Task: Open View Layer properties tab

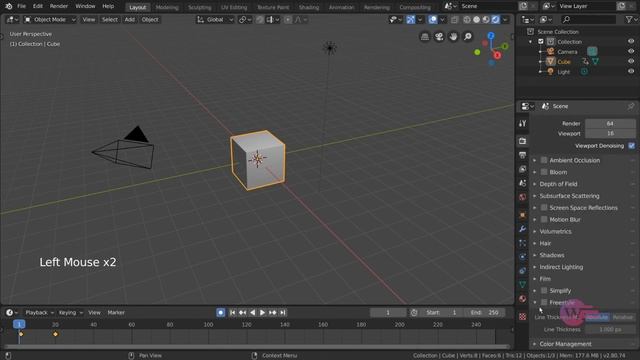Action: pos(522,169)
